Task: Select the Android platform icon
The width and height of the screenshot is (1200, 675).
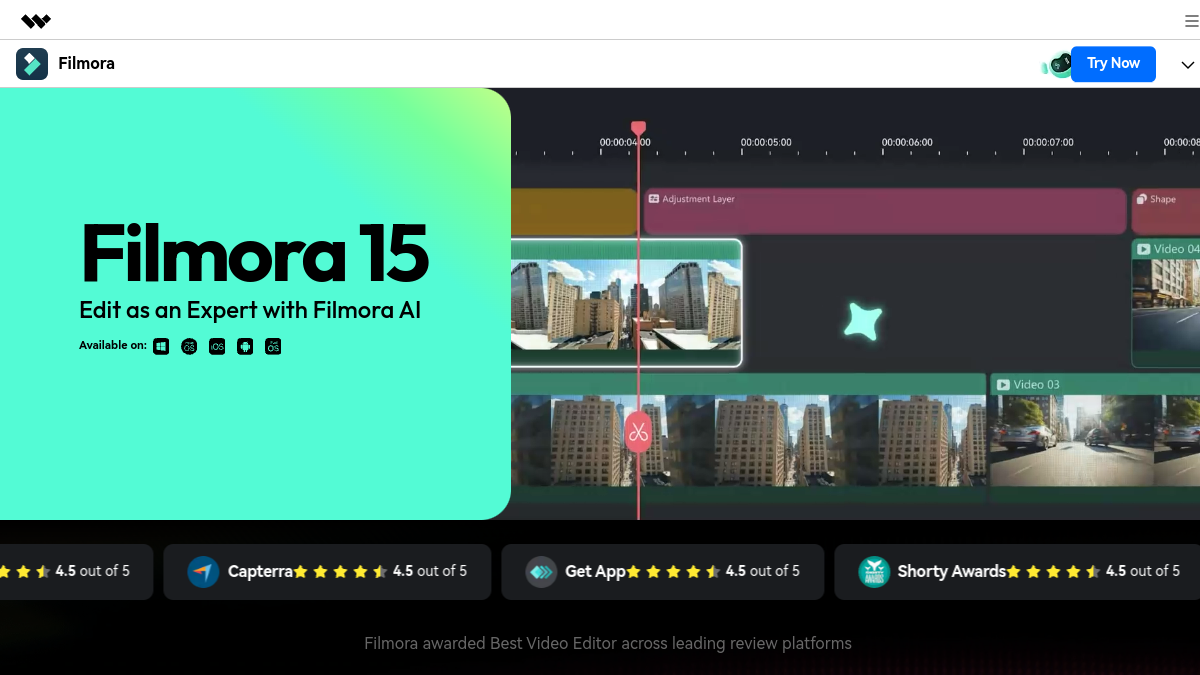Action: [x=245, y=346]
